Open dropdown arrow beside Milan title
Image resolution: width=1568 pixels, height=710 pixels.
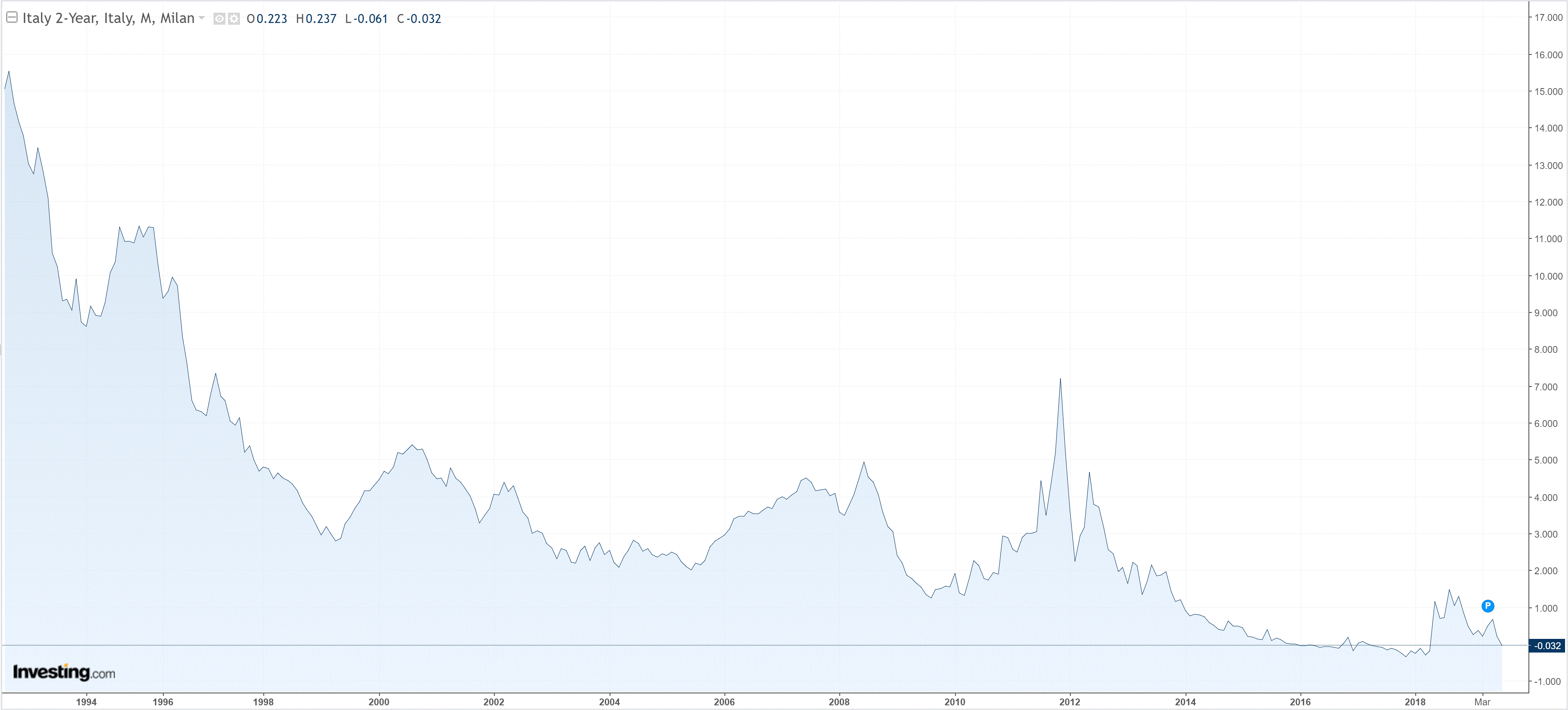coord(202,17)
